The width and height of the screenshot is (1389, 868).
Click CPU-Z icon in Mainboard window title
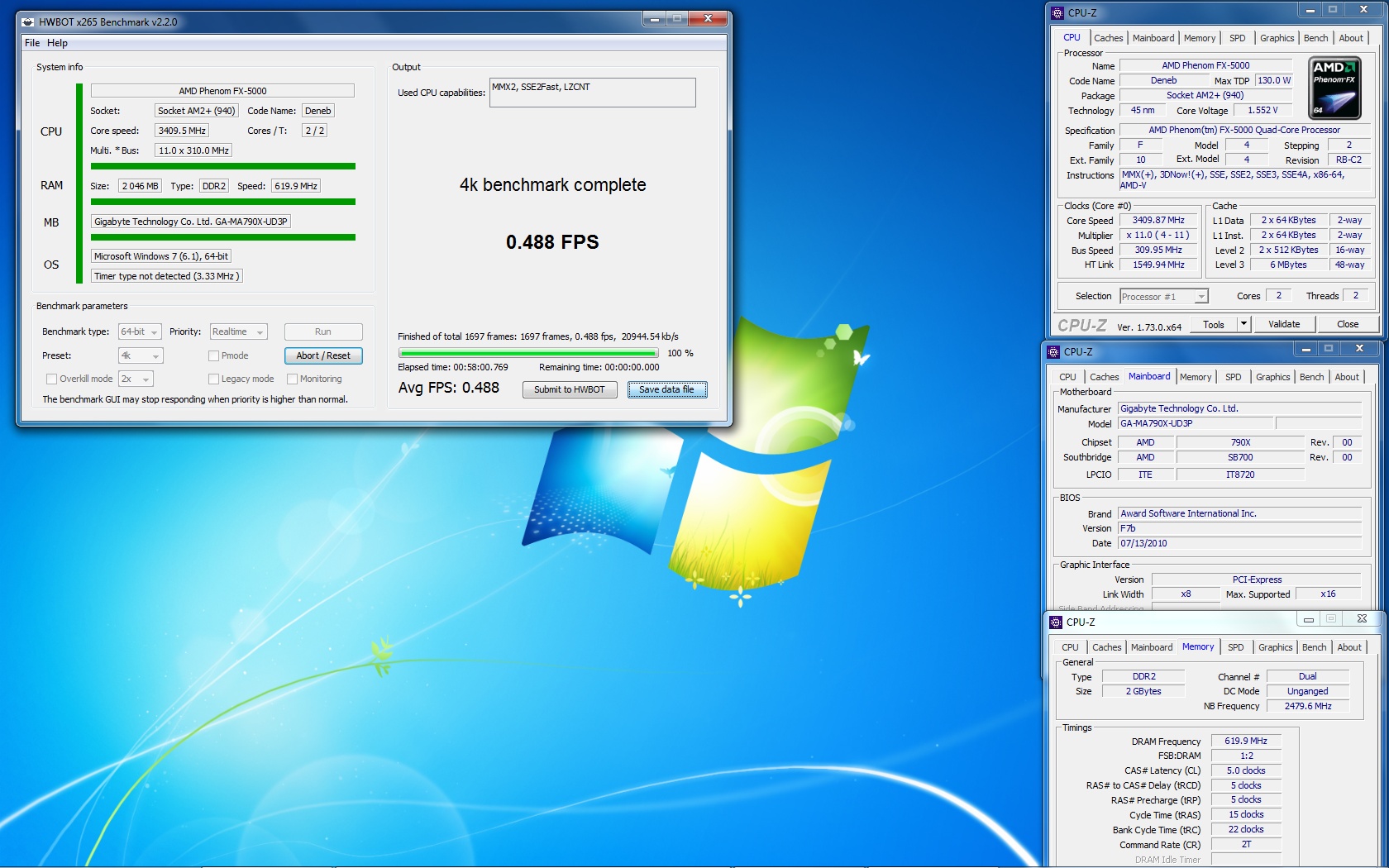click(x=1053, y=351)
